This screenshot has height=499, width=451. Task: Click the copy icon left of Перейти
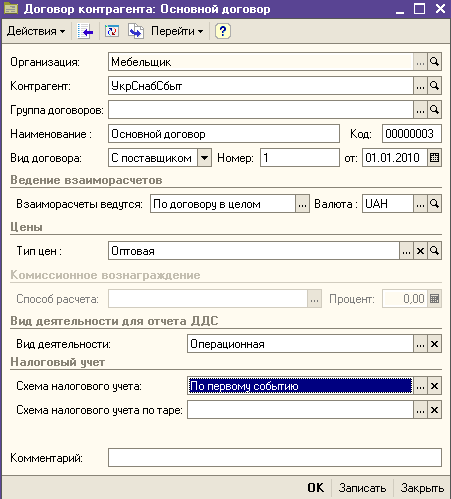coord(136,31)
